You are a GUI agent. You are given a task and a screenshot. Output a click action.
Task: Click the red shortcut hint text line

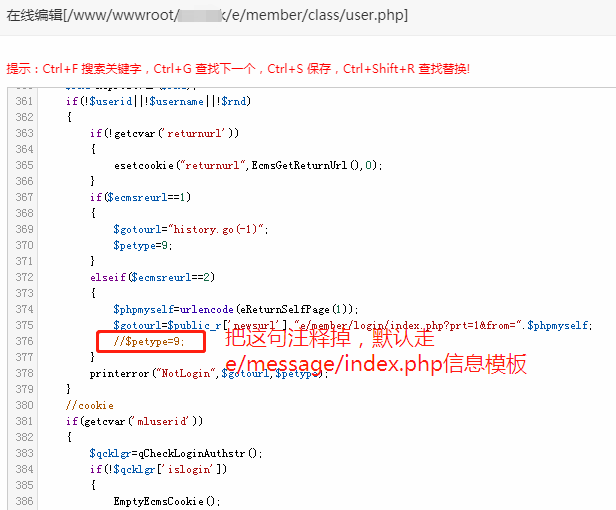tap(238, 69)
